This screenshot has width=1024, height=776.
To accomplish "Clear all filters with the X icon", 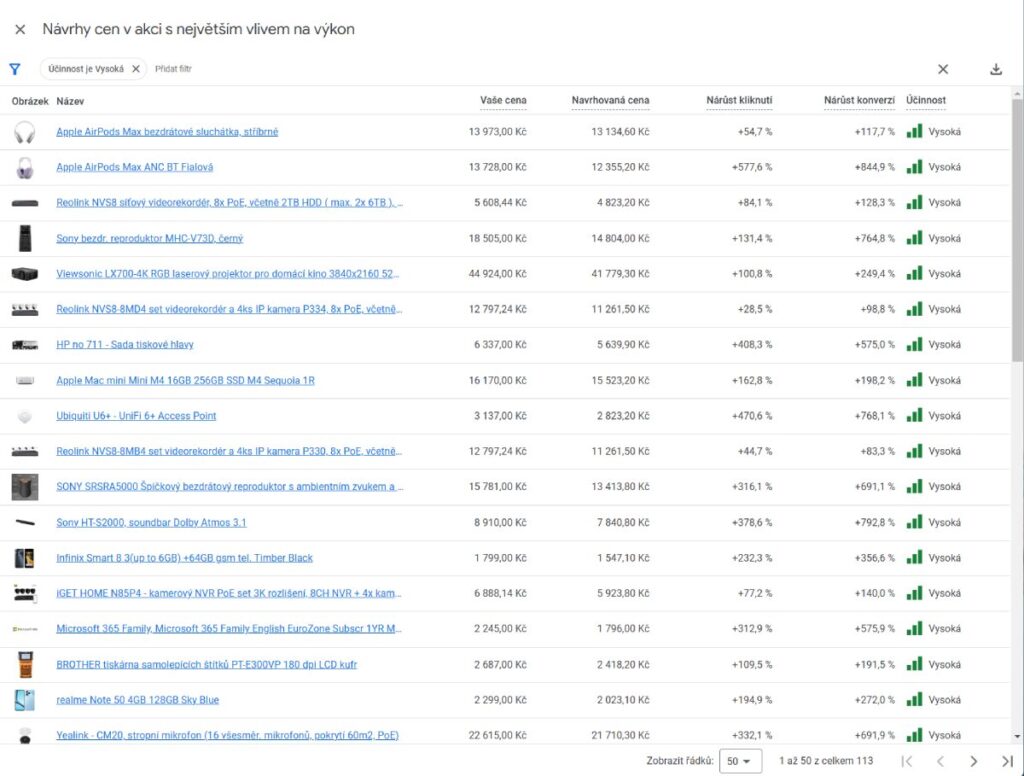I will (x=943, y=69).
